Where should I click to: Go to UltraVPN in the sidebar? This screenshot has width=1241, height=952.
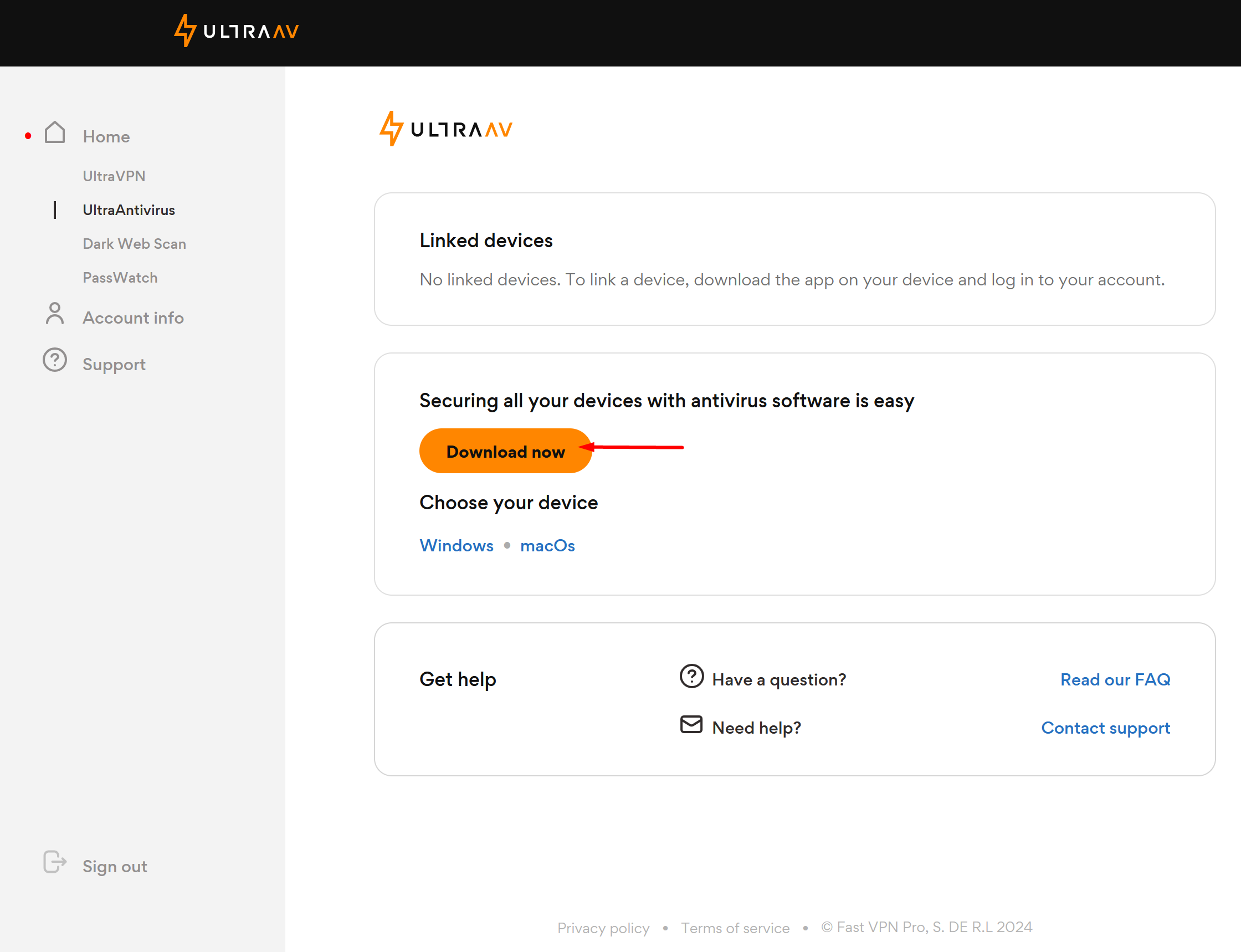click(114, 176)
